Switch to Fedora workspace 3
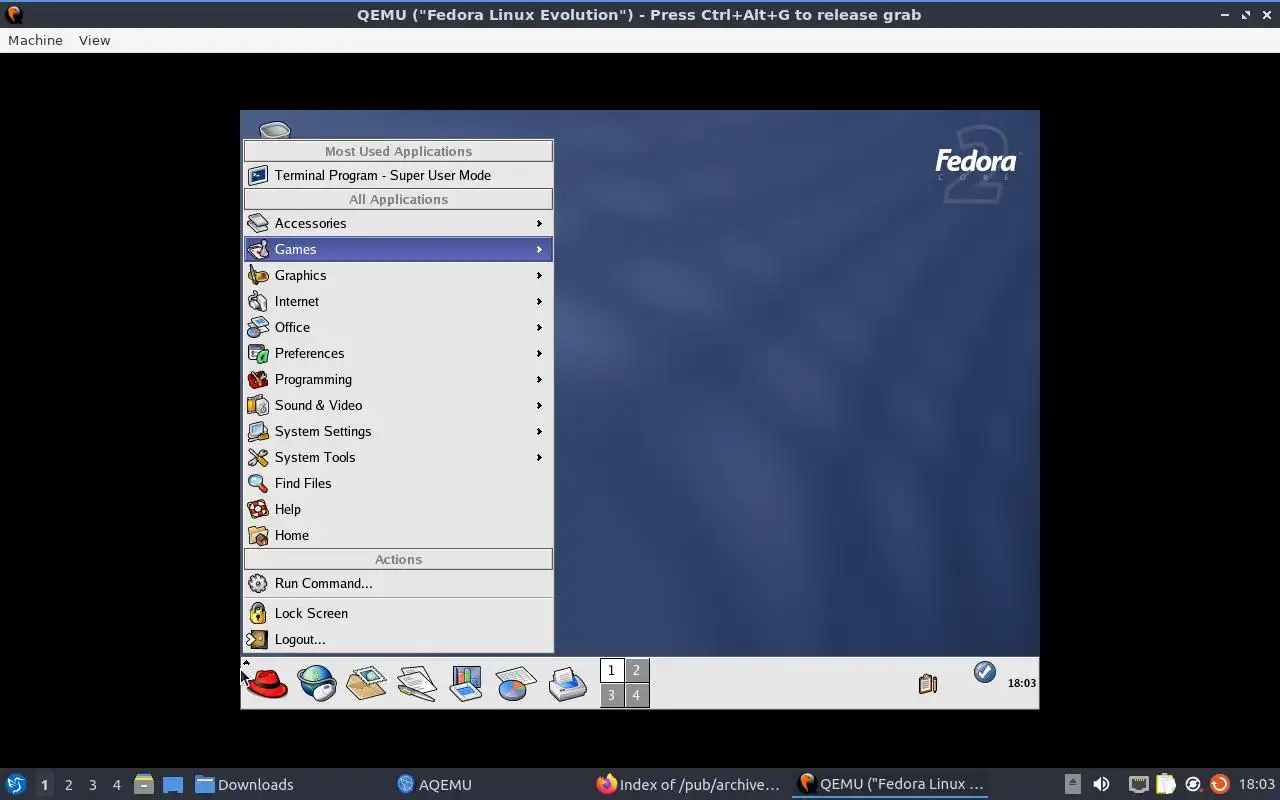Image resolution: width=1280 pixels, height=800 pixels. coord(611,695)
